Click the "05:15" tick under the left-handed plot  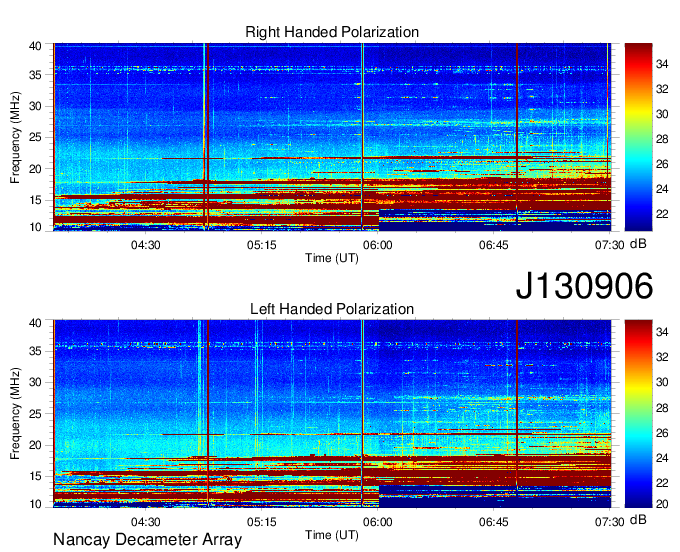tap(262, 522)
